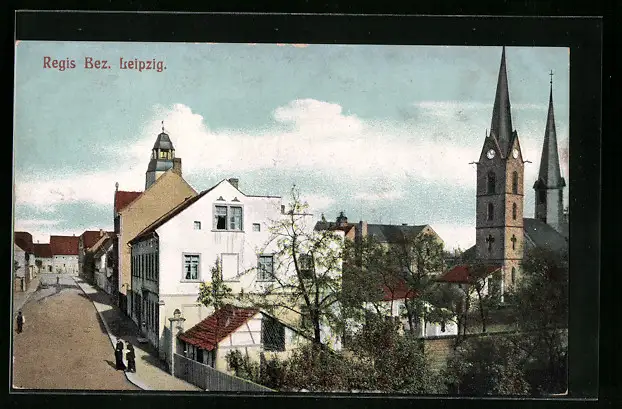
Task: Select the white gabled house's attic window
Action: 228,217
